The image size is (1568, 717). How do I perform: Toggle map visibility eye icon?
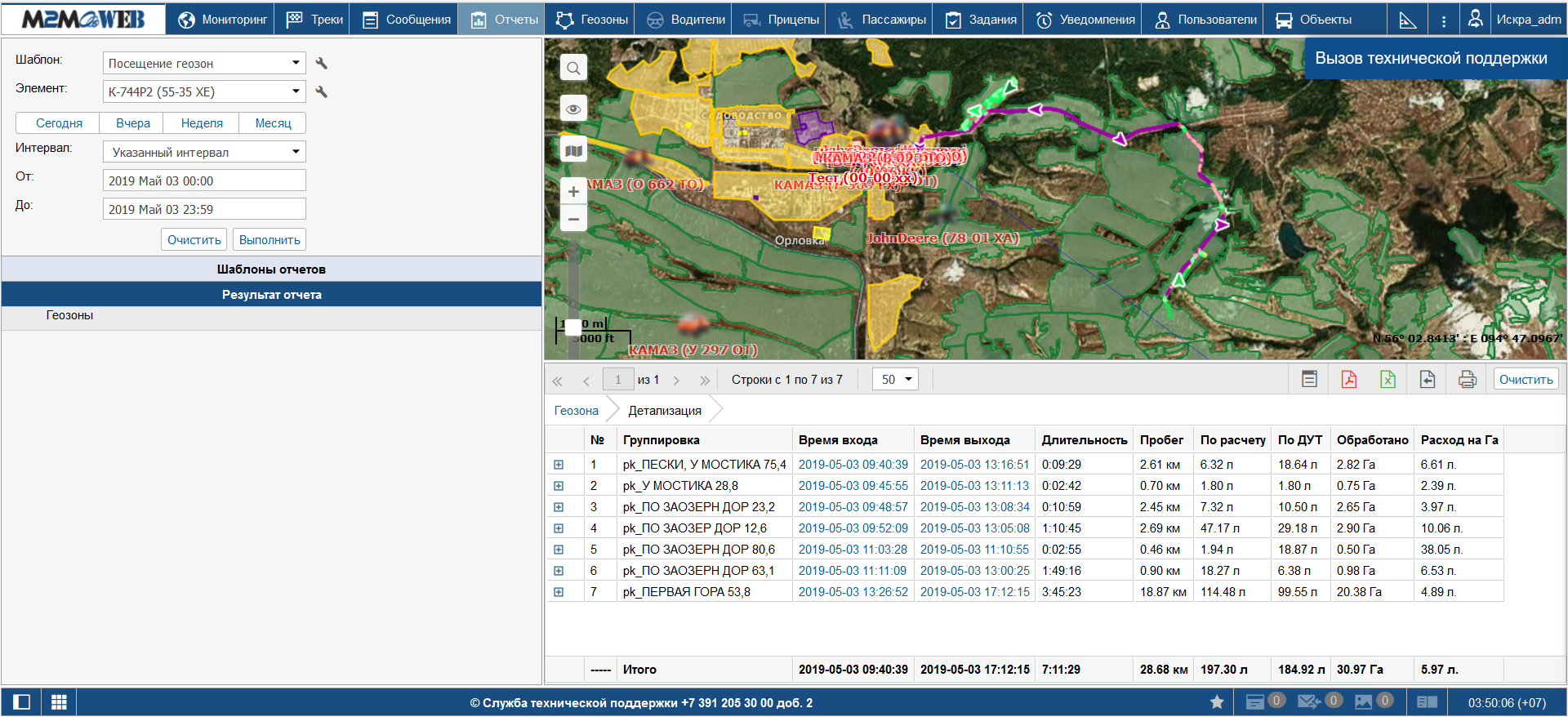pyautogui.click(x=573, y=109)
